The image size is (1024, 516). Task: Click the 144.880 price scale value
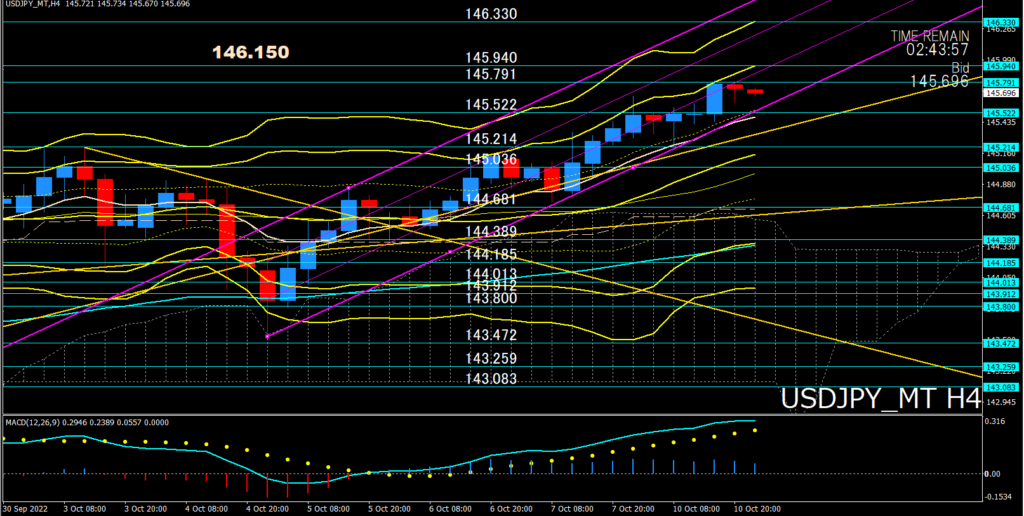tap(1001, 185)
